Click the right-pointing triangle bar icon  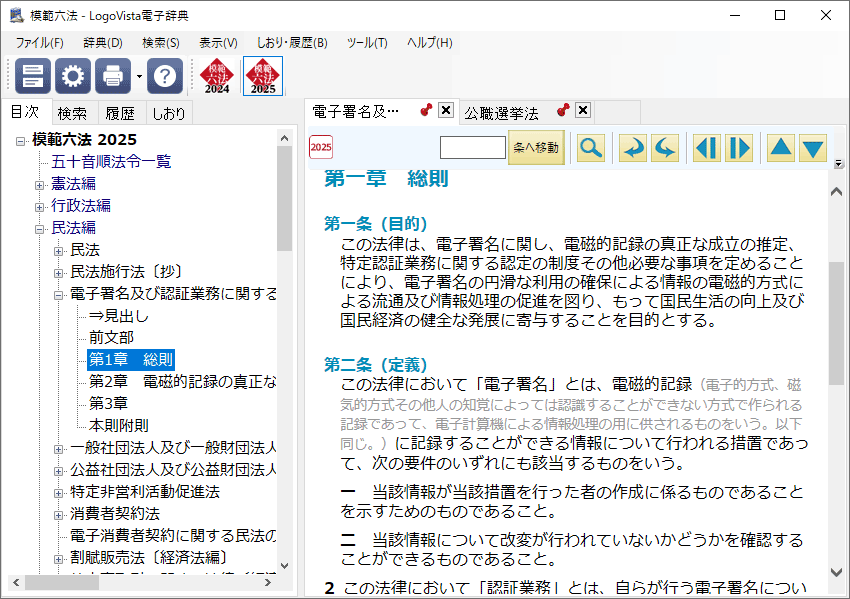click(739, 147)
